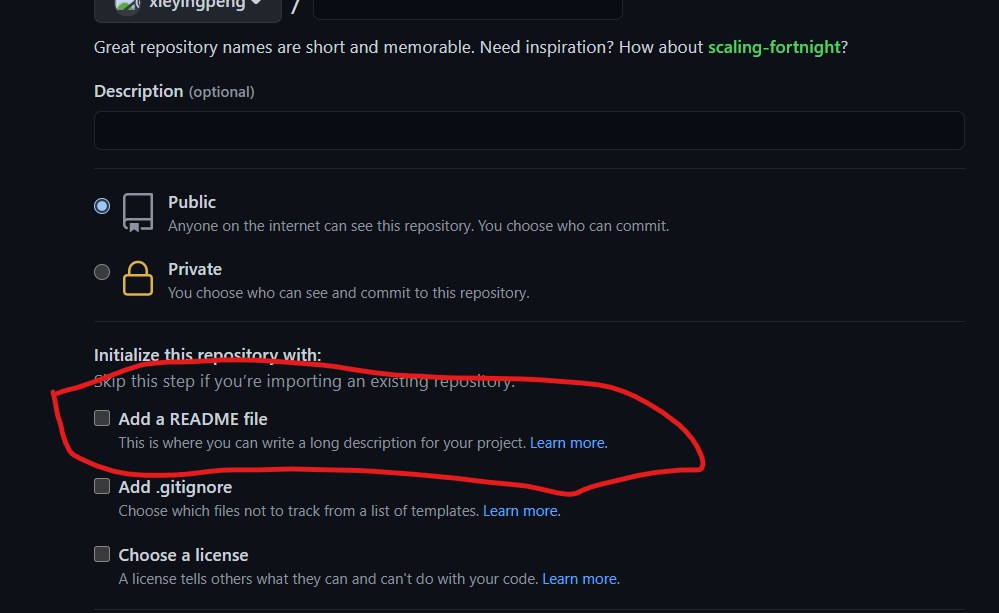999x613 pixels.
Task: Click the Choose a license label text
Action: pyautogui.click(x=183, y=555)
